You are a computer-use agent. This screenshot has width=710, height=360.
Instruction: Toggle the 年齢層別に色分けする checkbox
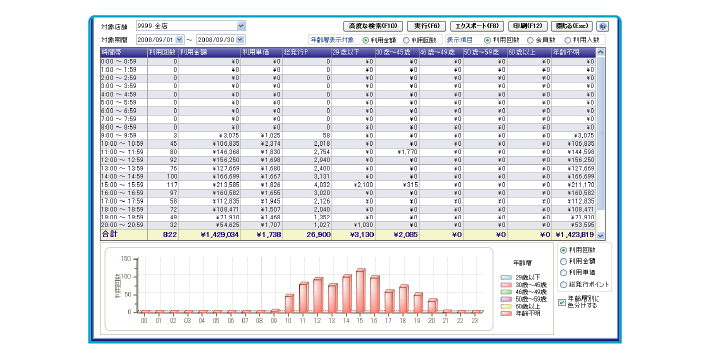pos(562,302)
